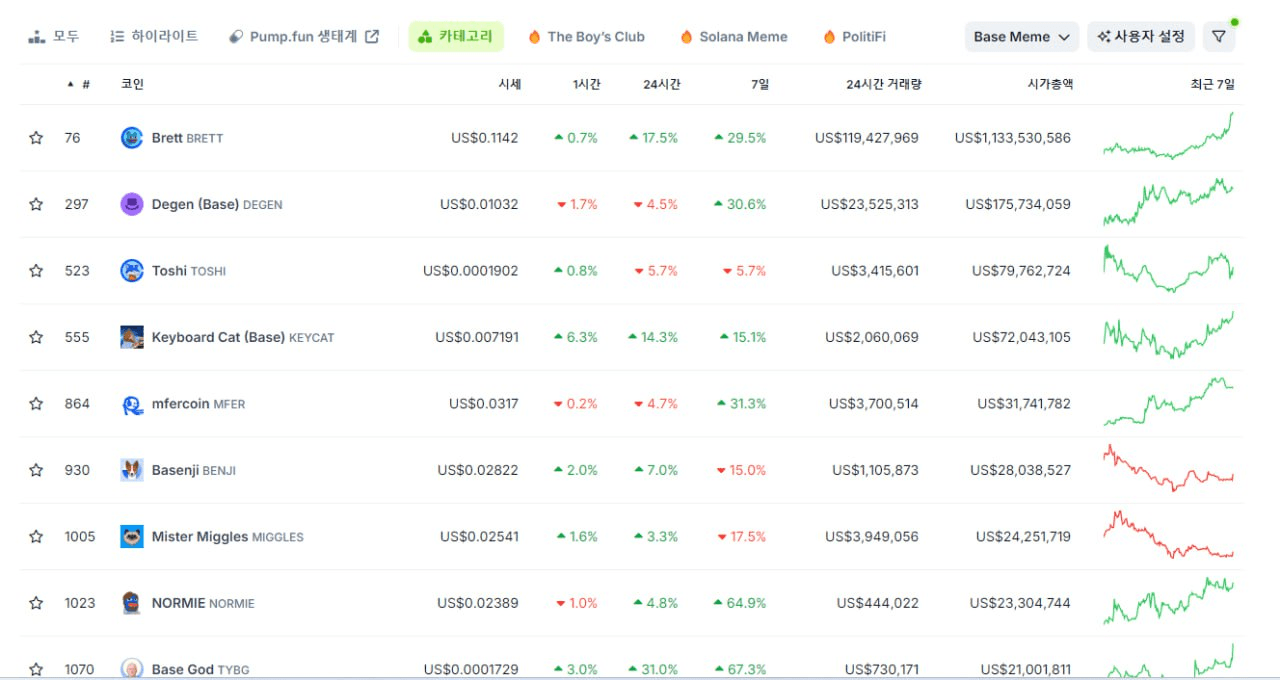
Task: View Basenji's red 7-day sparkline
Action: (1169, 468)
